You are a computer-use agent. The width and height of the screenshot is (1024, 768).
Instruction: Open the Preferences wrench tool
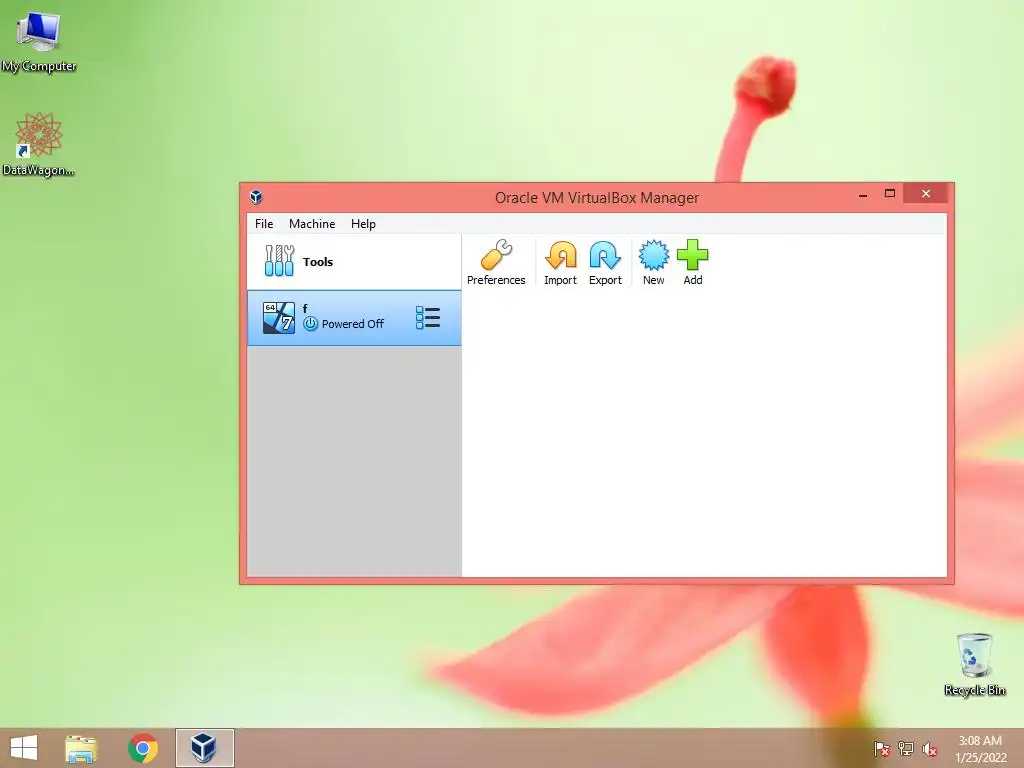[496, 263]
